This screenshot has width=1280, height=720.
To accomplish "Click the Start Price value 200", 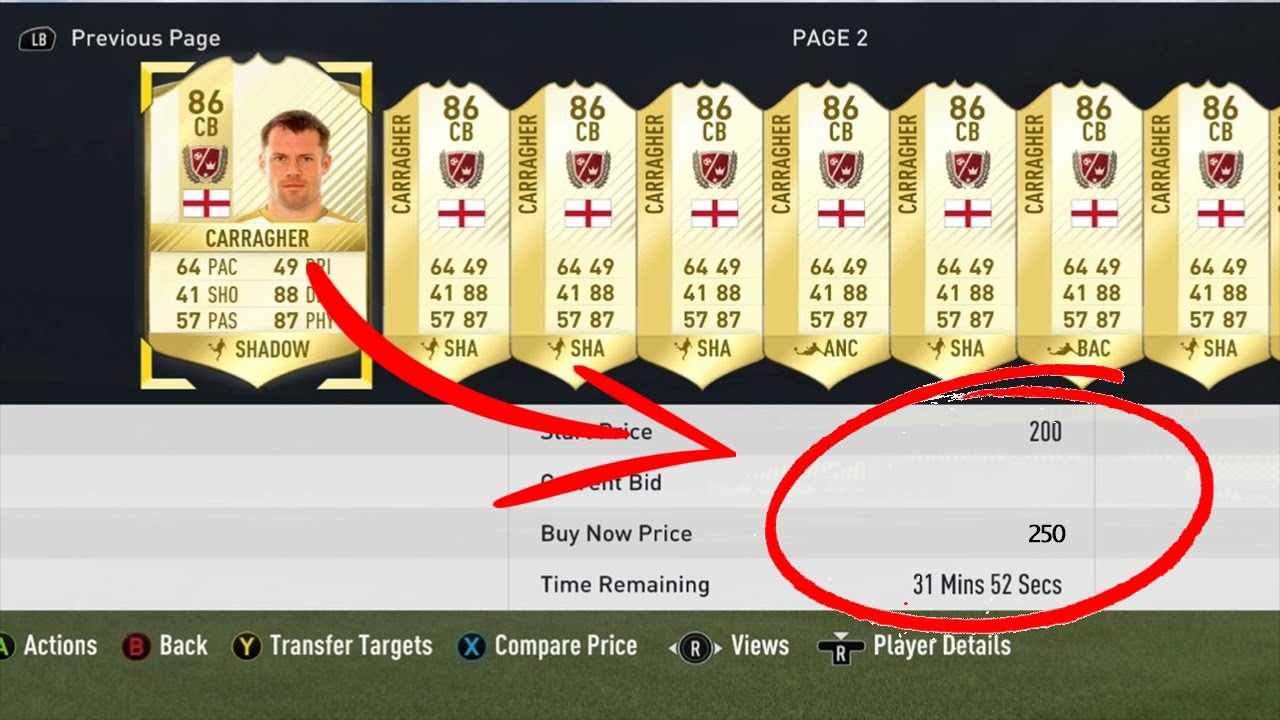I will (x=1045, y=432).
